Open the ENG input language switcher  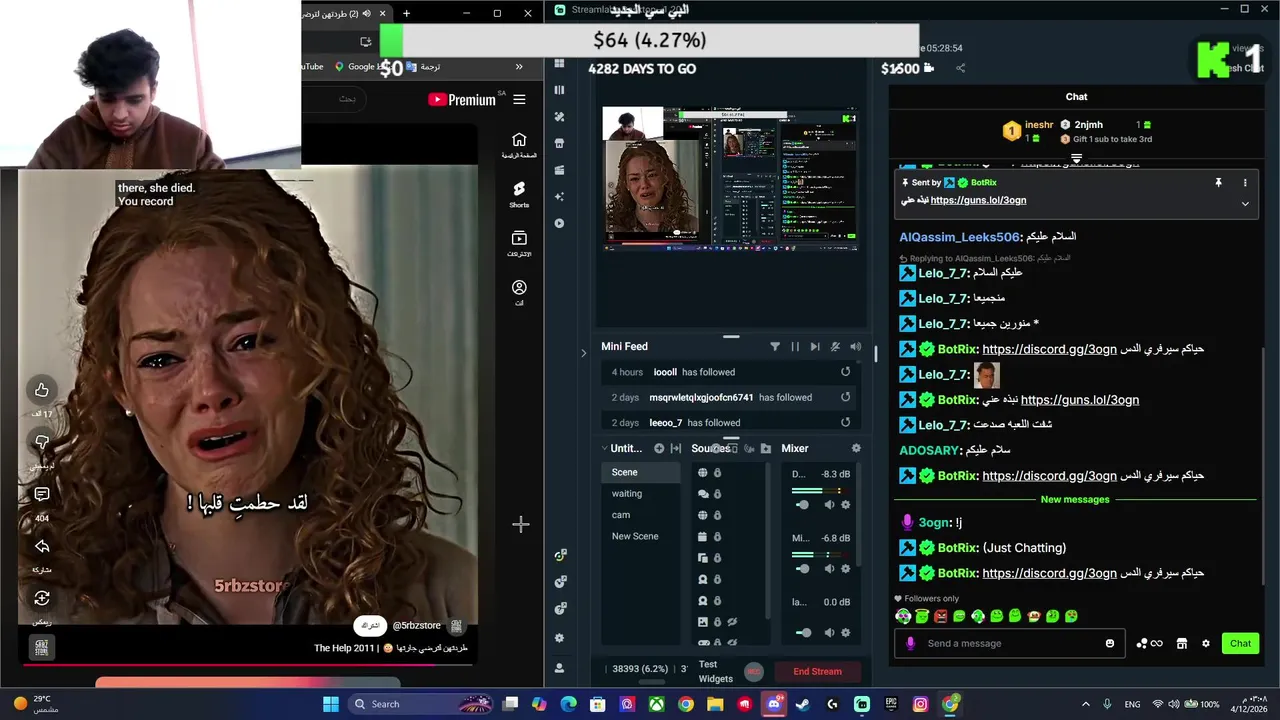pos(1132,704)
